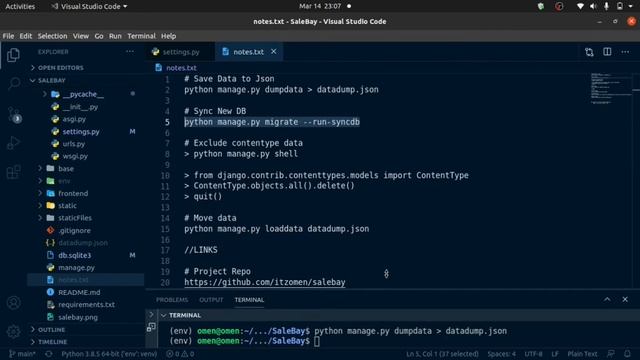Screen dimensions: 640x360
Task: Open the Search view in activity bar
Action: [13, 84]
